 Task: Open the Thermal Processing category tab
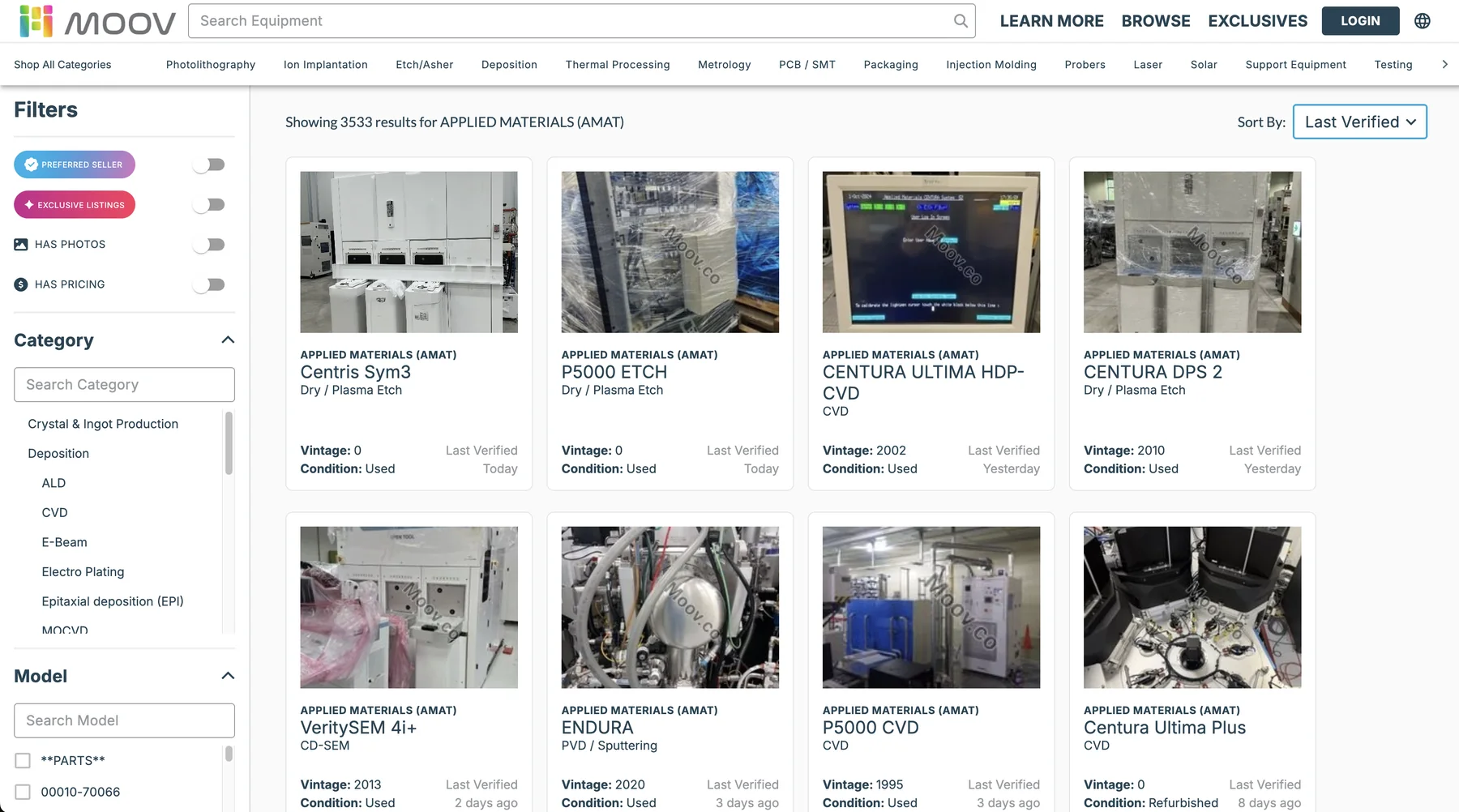pos(618,65)
